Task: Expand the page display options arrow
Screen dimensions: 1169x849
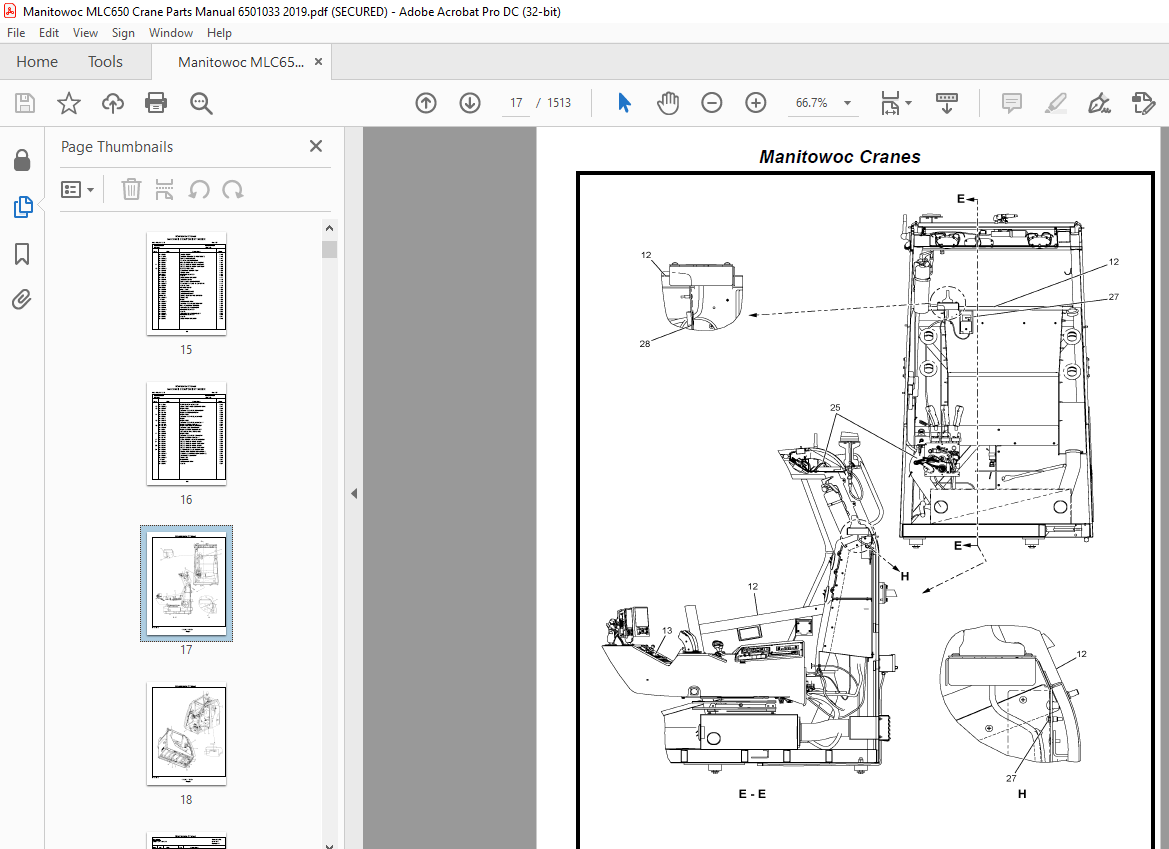Action: (908, 103)
